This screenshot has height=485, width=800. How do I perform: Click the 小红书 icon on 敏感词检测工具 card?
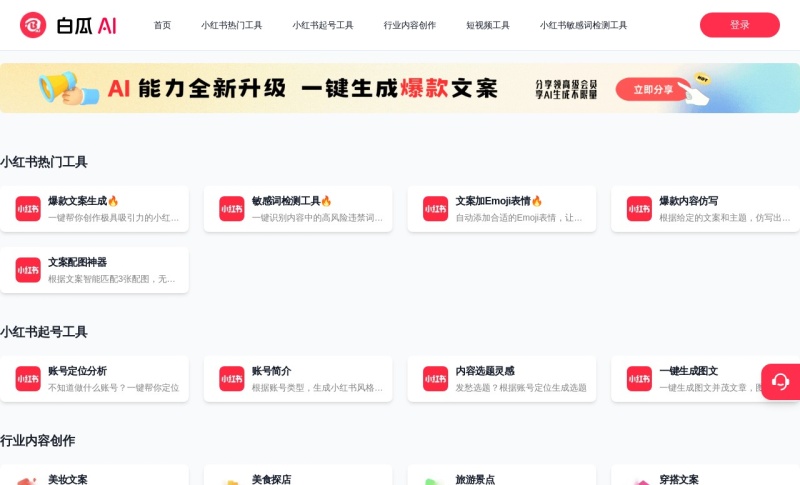(x=232, y=209)
